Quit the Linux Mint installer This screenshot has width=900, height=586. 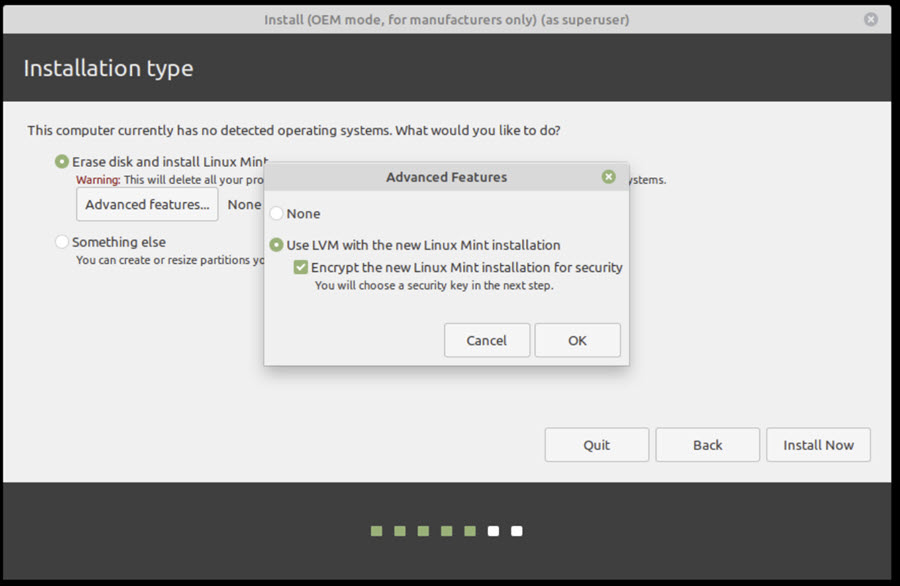[x=596, y=444]
